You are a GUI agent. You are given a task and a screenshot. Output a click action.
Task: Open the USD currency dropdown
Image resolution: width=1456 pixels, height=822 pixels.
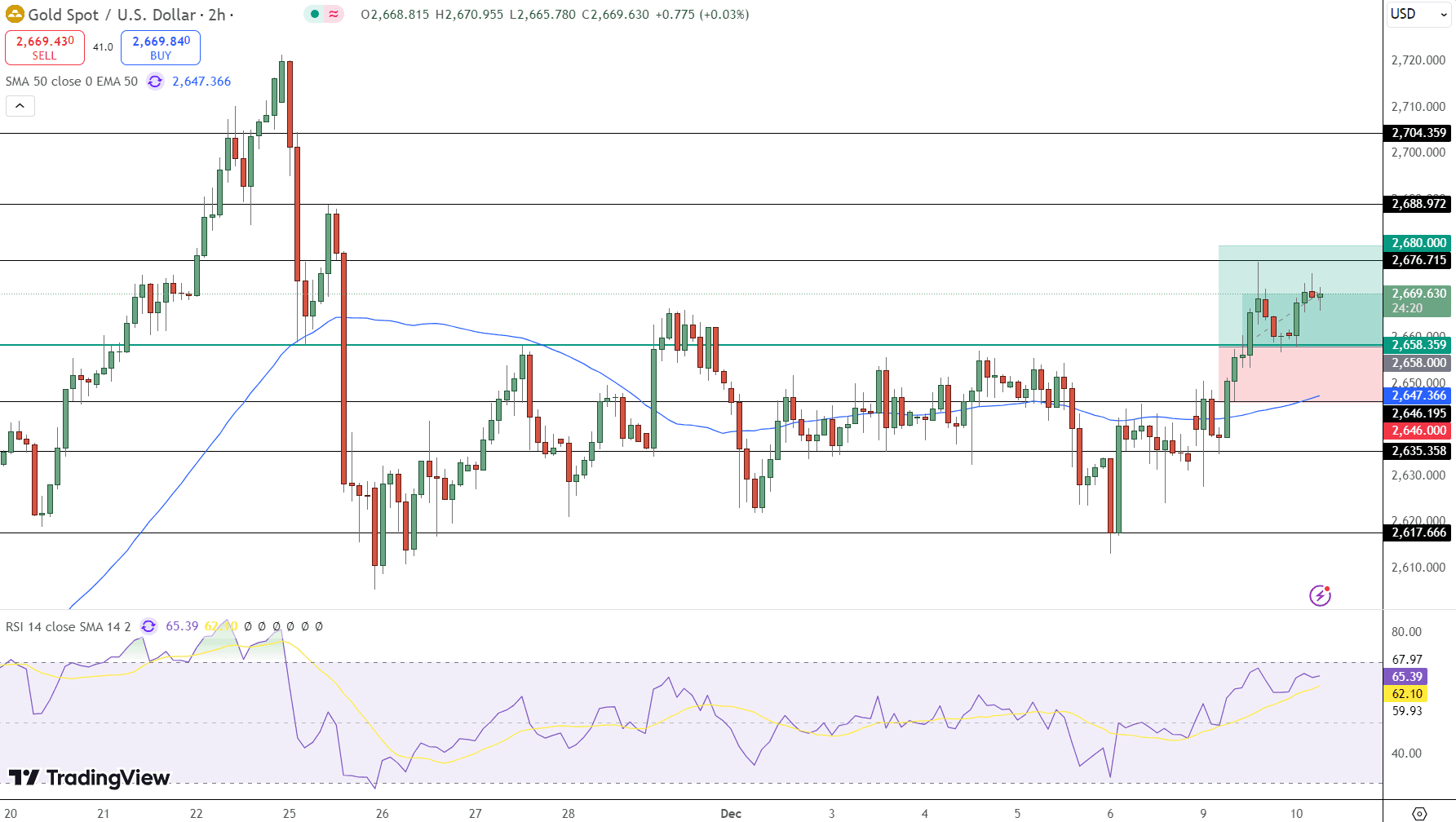click(x=1419, y=14)
